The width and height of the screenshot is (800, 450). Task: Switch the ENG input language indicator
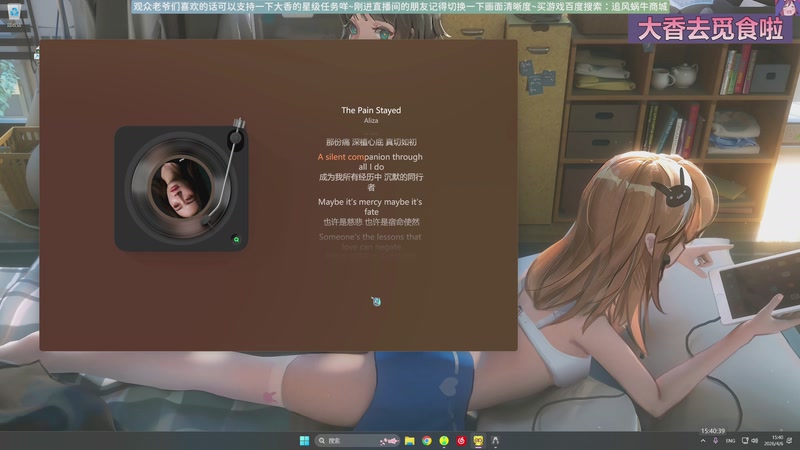730,441
